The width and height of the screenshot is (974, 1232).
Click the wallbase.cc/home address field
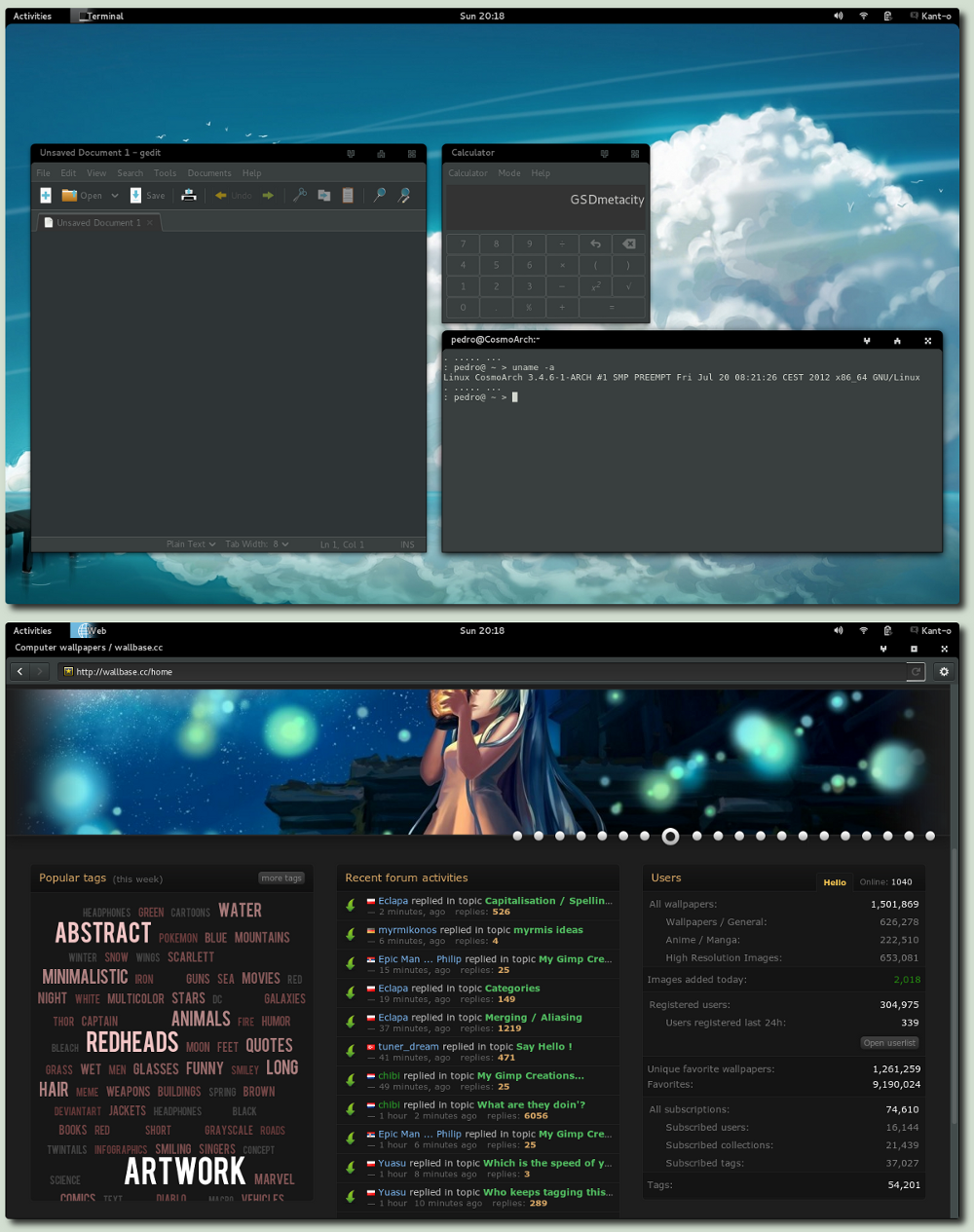pyautogui.click(x=482, y=672)
